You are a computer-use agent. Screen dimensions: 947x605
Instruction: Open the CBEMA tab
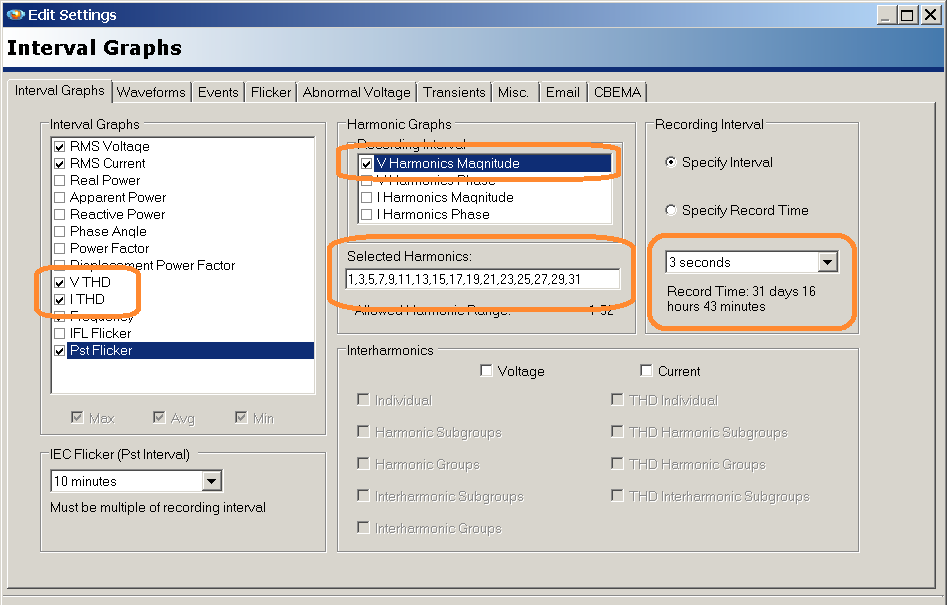[x=617, y=91]
